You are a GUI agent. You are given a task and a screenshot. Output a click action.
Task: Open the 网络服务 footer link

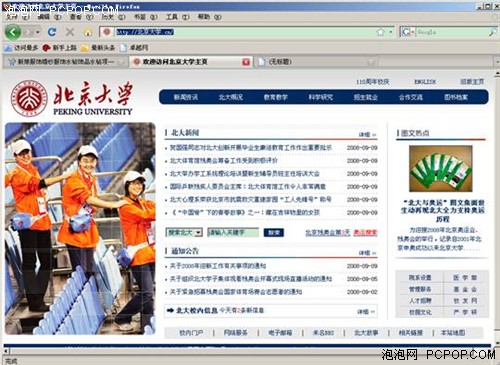pos(235,333)
